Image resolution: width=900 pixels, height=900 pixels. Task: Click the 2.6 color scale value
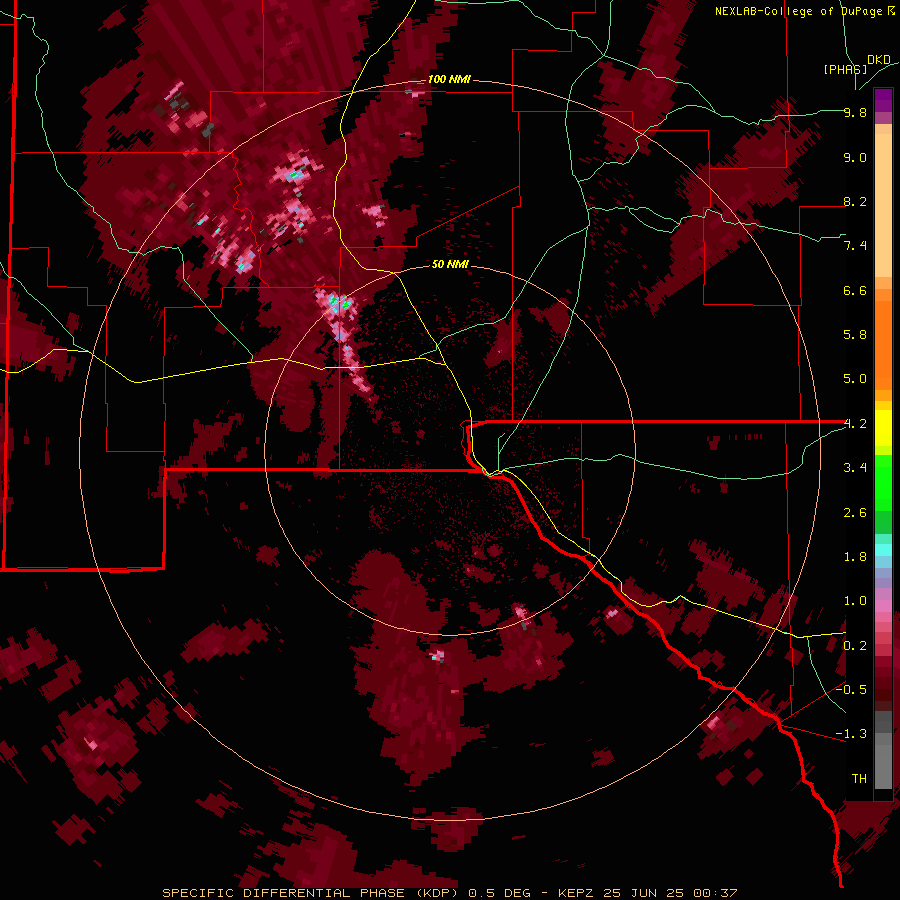pos(855,513)
